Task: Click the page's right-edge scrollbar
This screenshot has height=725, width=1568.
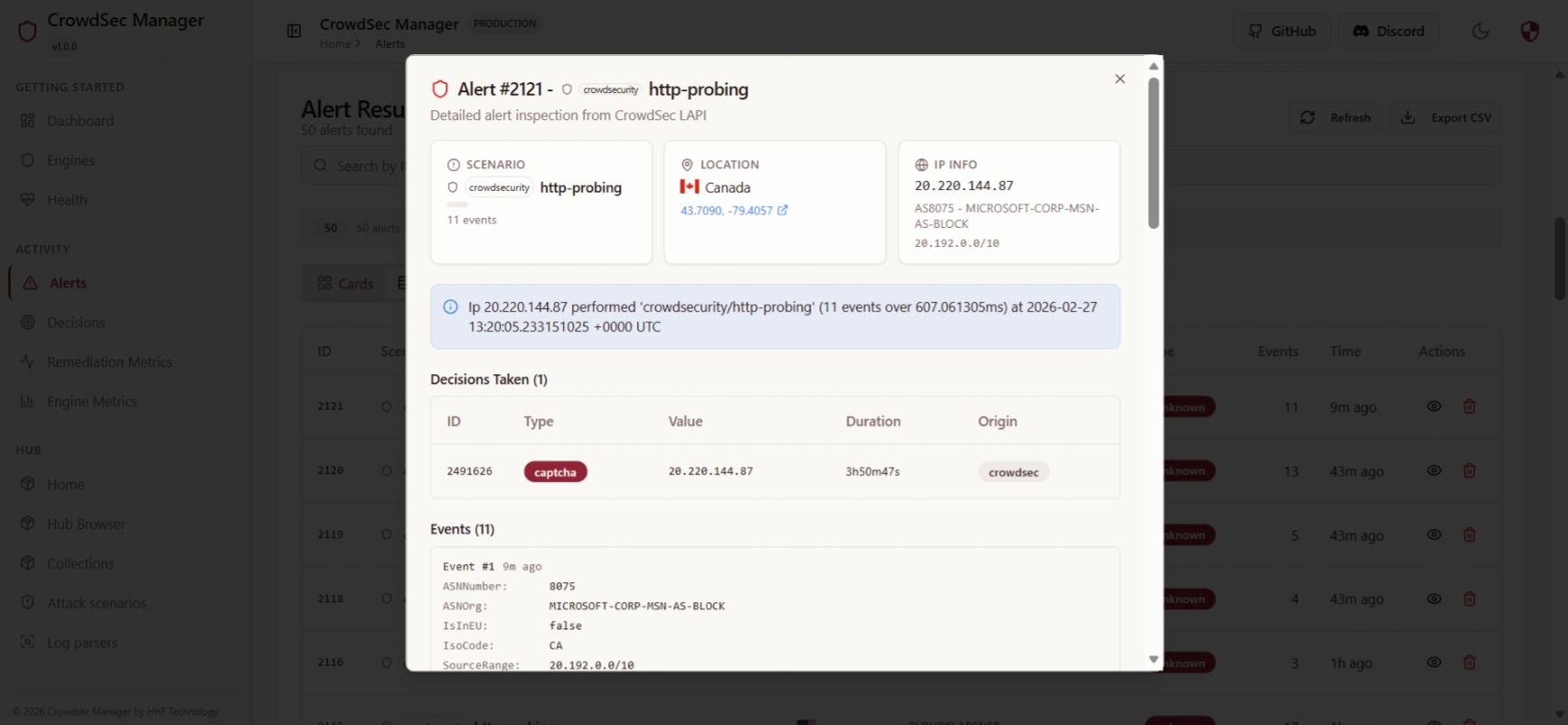Action: pyautogui.click(x=1560, y=259)
